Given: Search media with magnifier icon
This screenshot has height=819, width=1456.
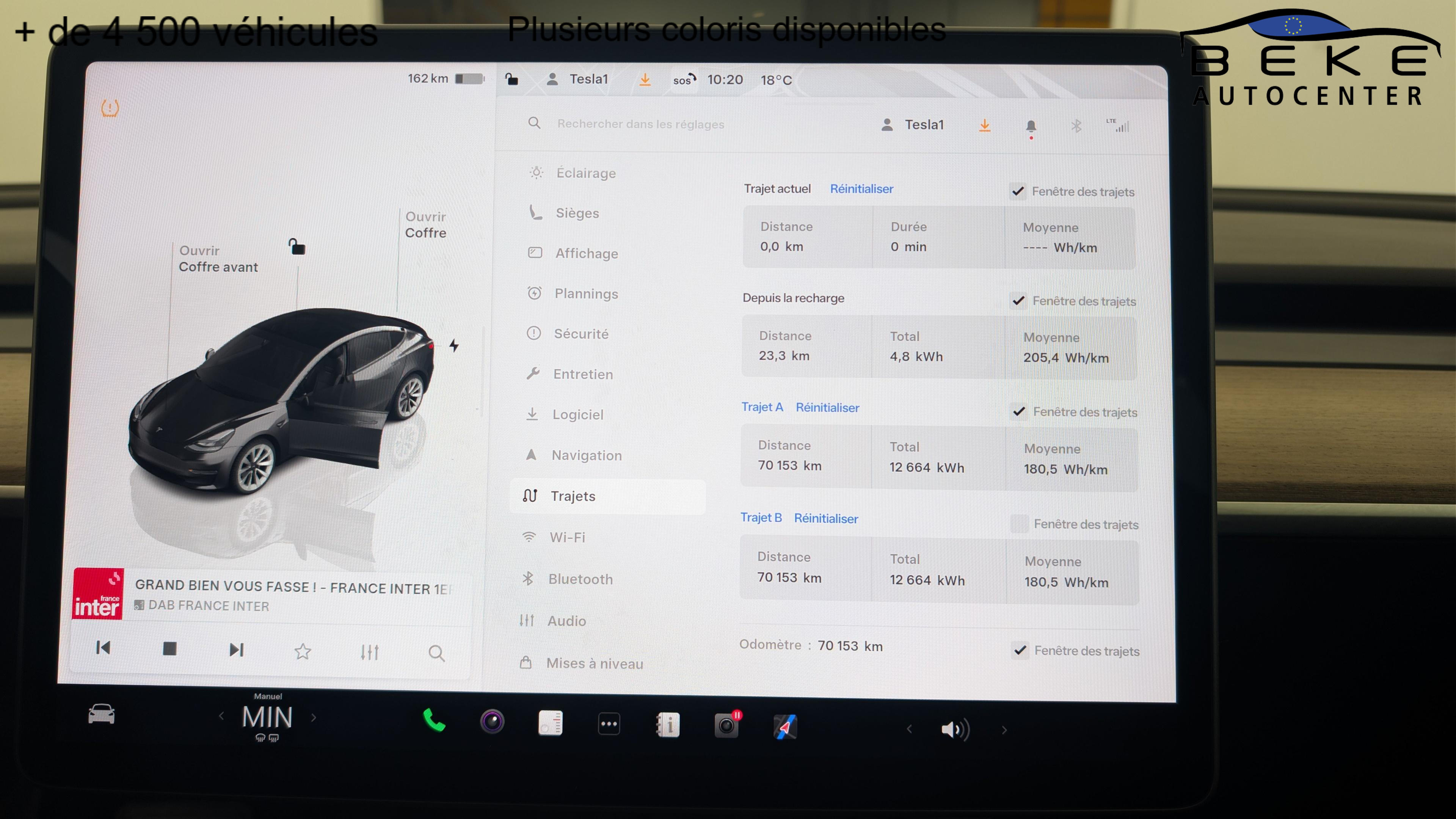Looking at the screenshot, I should click(436, 653).
